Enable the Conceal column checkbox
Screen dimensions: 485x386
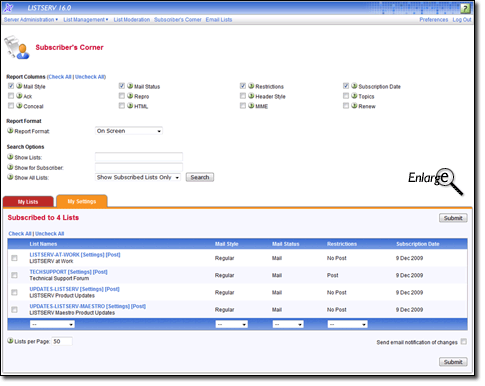[x=11, y=106]
